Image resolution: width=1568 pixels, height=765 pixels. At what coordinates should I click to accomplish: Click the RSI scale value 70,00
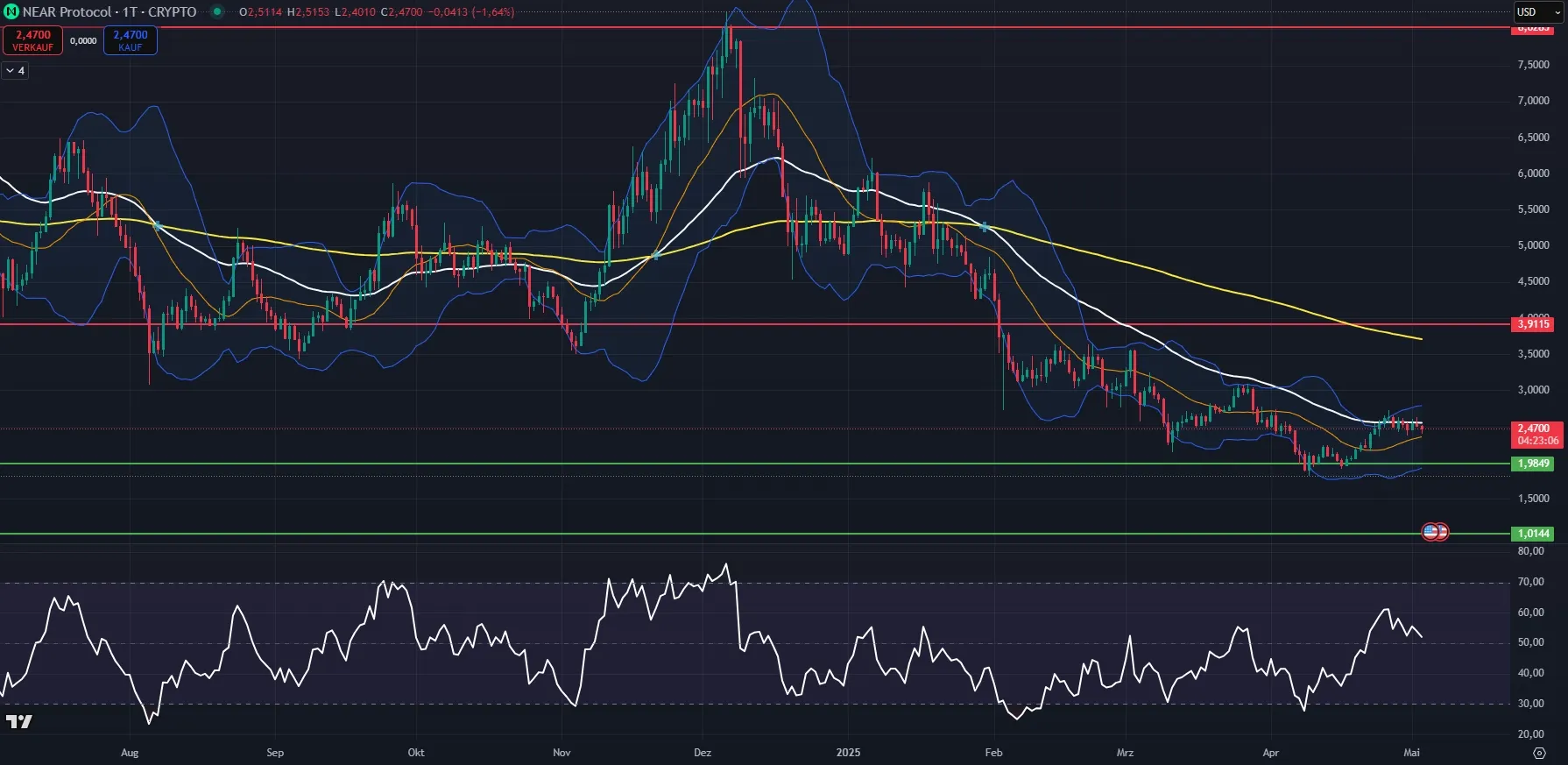coord(1530,582)
